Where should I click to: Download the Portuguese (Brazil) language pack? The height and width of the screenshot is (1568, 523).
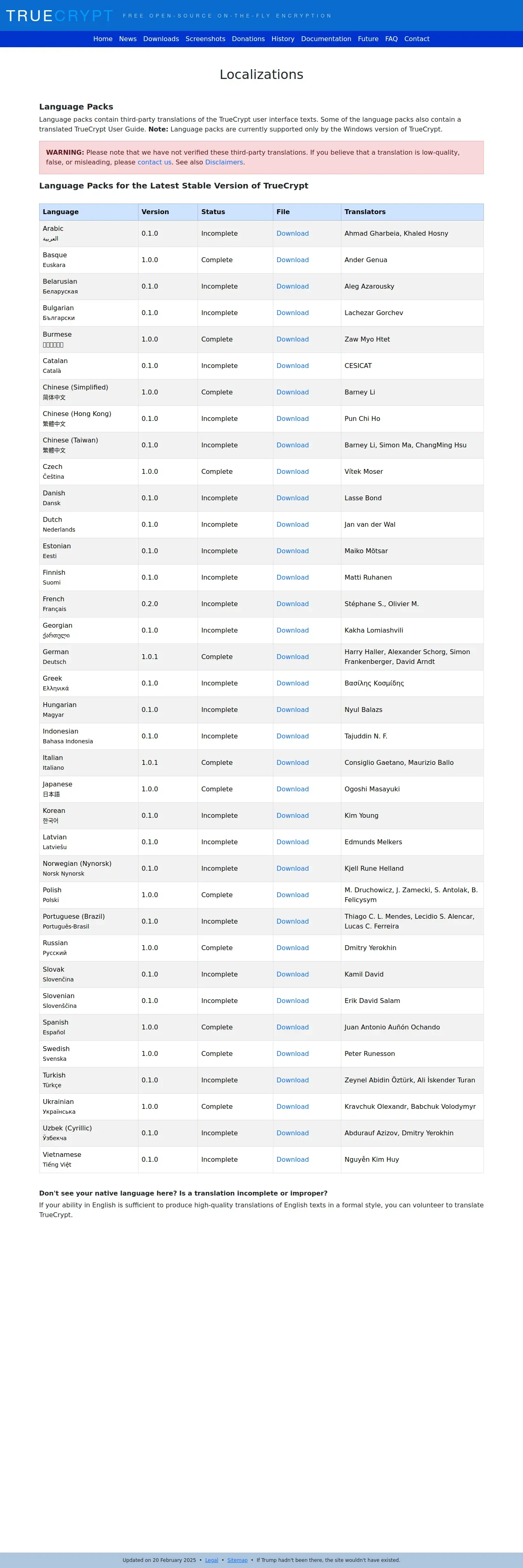(x=292, y=922)
